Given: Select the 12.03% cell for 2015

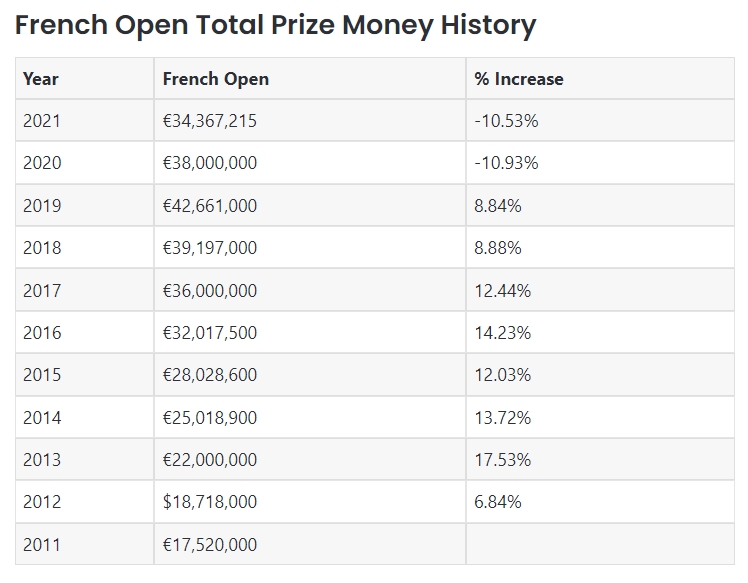Looking at the screenshot, I should 502,375.
